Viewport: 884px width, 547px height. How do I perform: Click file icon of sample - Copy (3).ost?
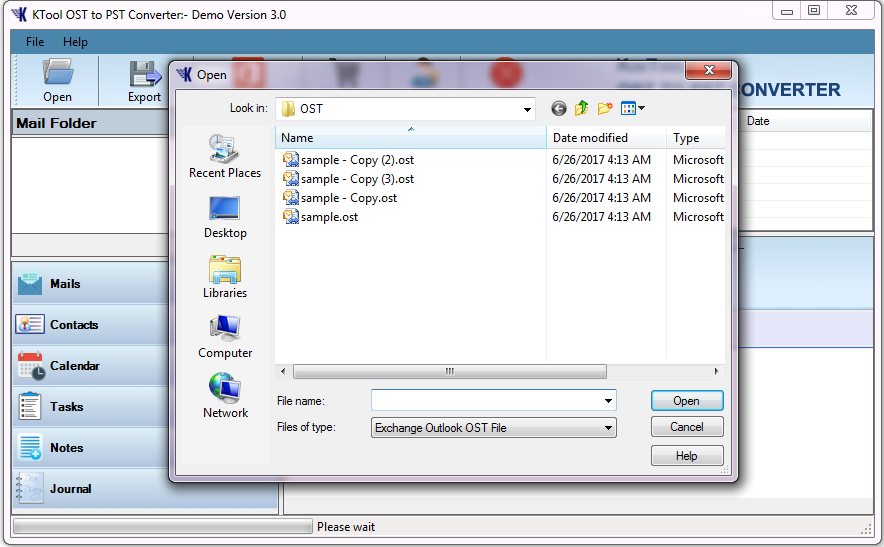point(290,179)
